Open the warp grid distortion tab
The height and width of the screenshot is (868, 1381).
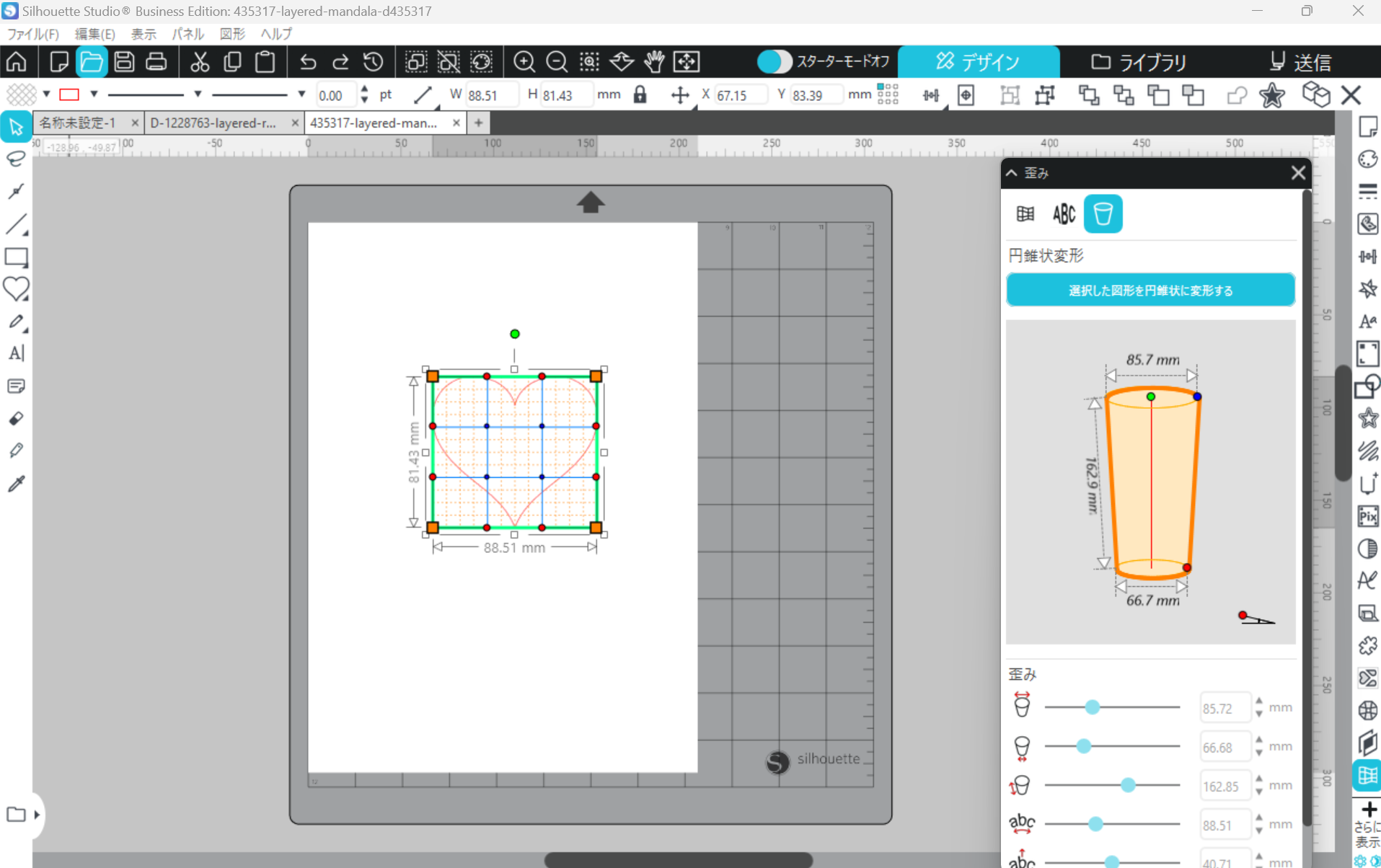tap(1025, 214)
